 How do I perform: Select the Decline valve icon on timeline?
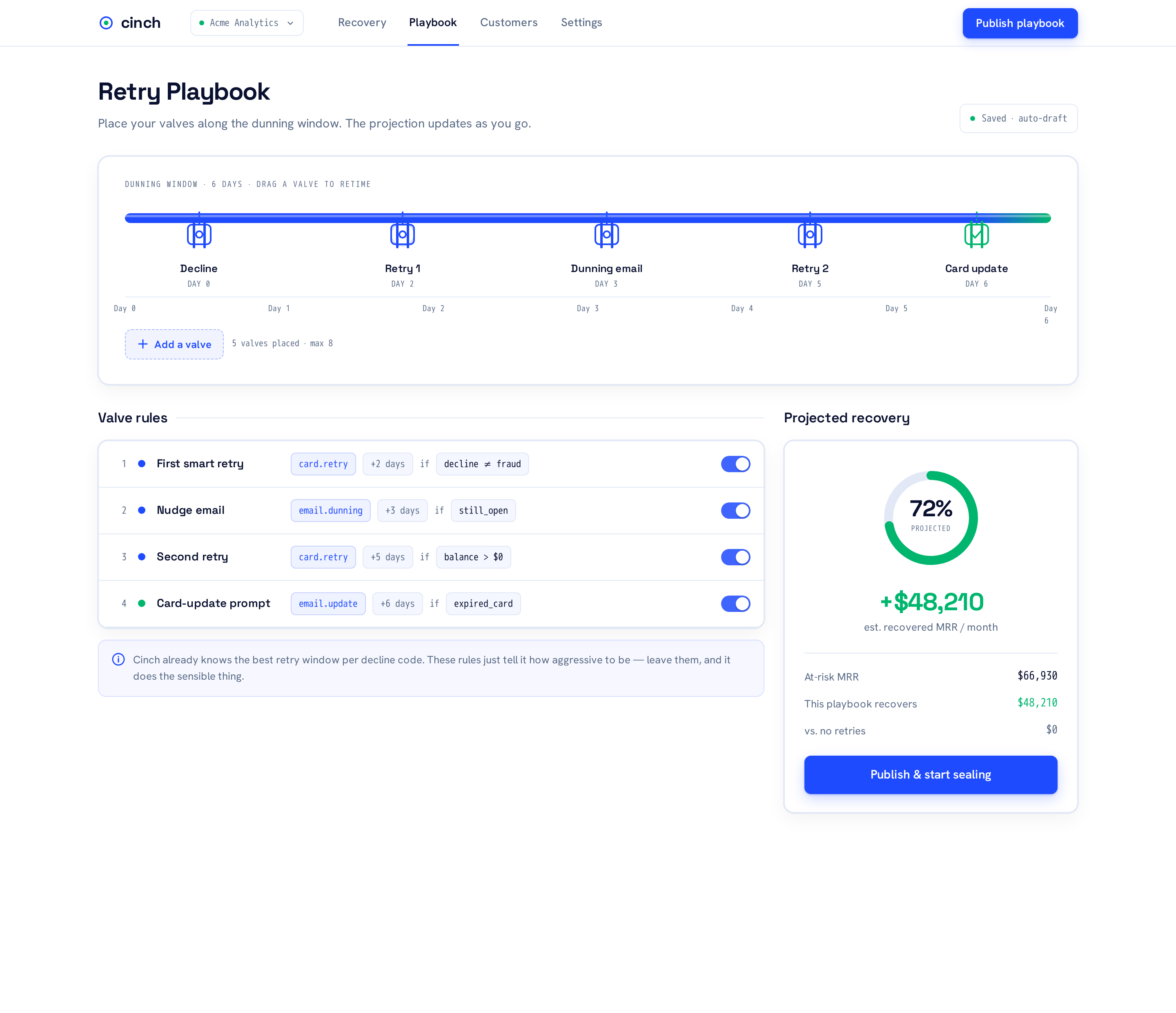[199, 234]
